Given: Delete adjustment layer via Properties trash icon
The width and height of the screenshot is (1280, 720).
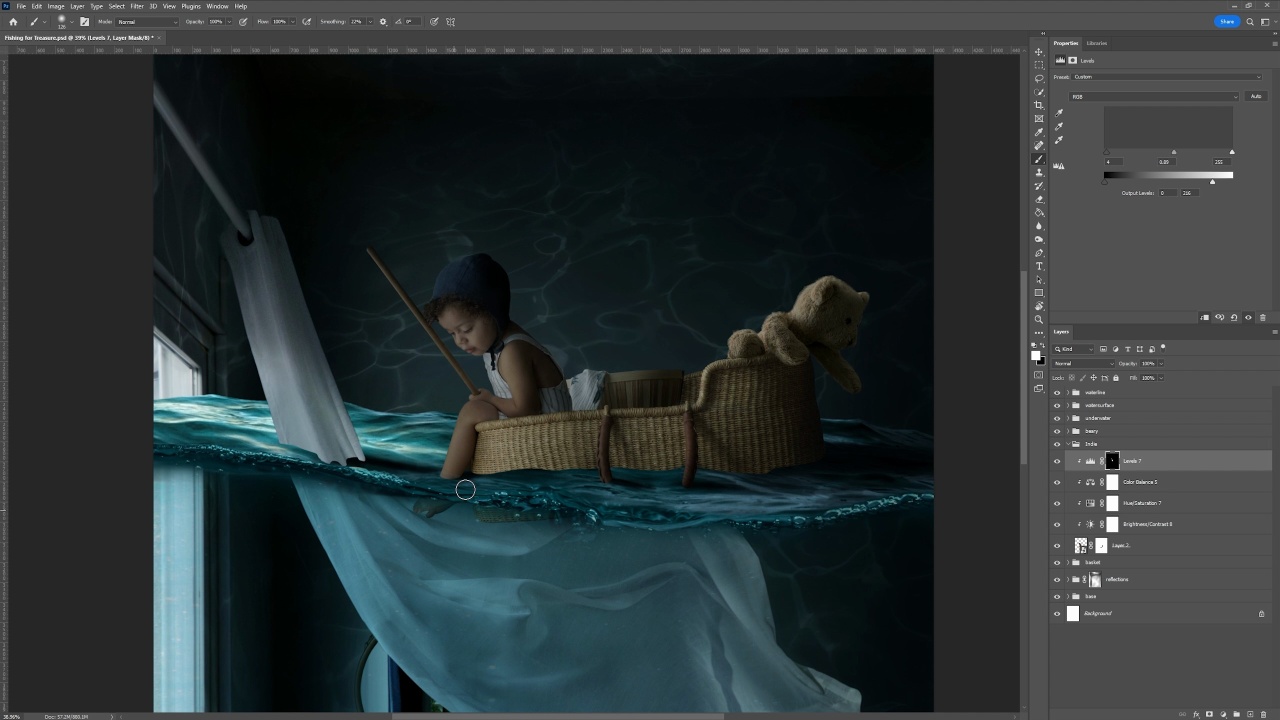Looking at the screenshot, I should tap(1263, 318).
